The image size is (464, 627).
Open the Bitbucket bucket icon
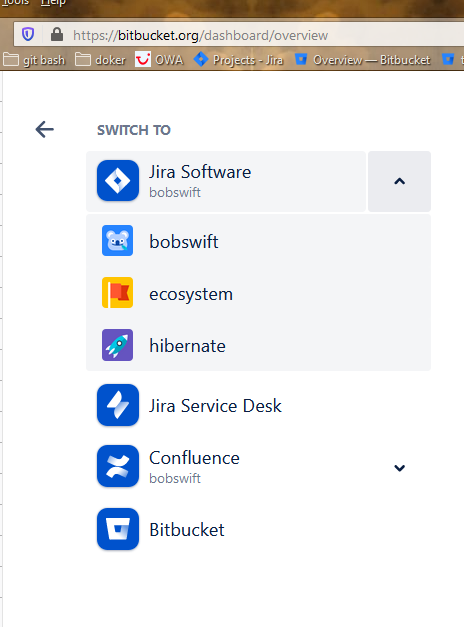pos(118,529)
